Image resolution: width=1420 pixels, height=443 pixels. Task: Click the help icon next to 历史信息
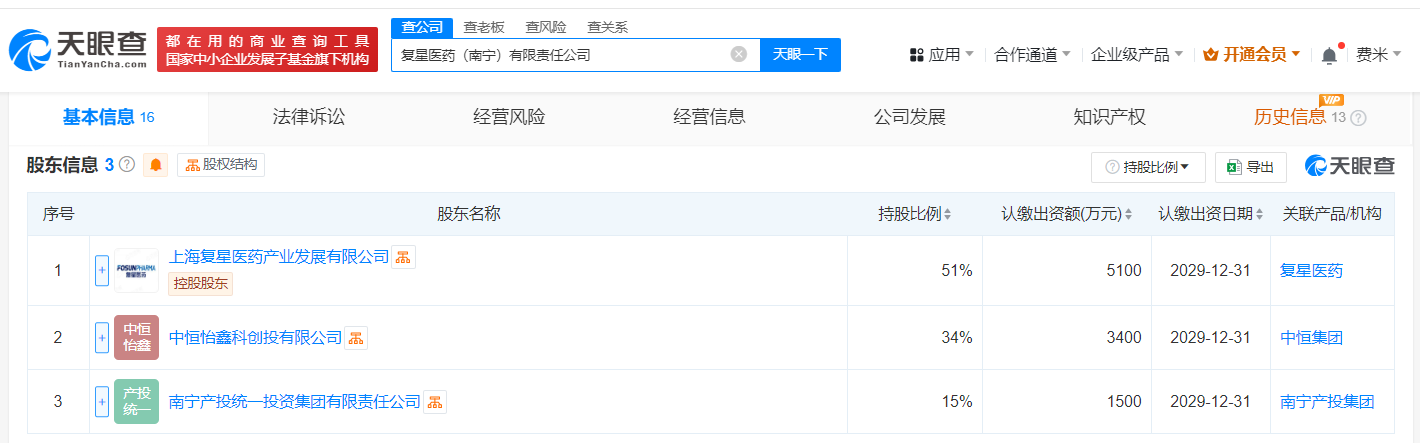pyautogui.click(x=1358, y=118)
